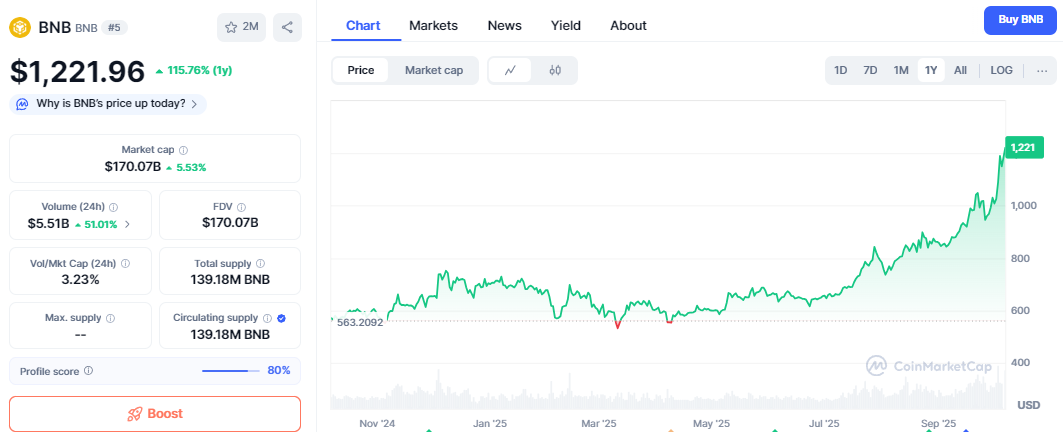Click the Circulating supply verified badge

point(281,318)
